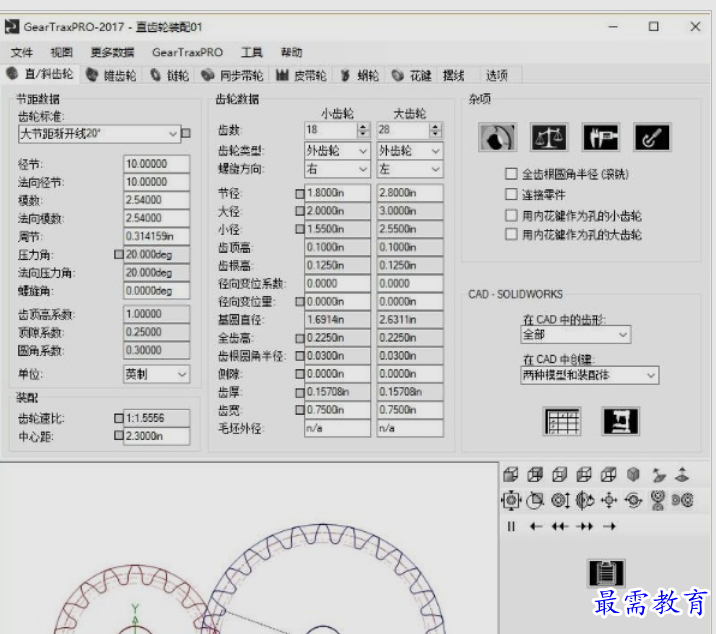Click the circle and square zoom window icon

(535, 501)
